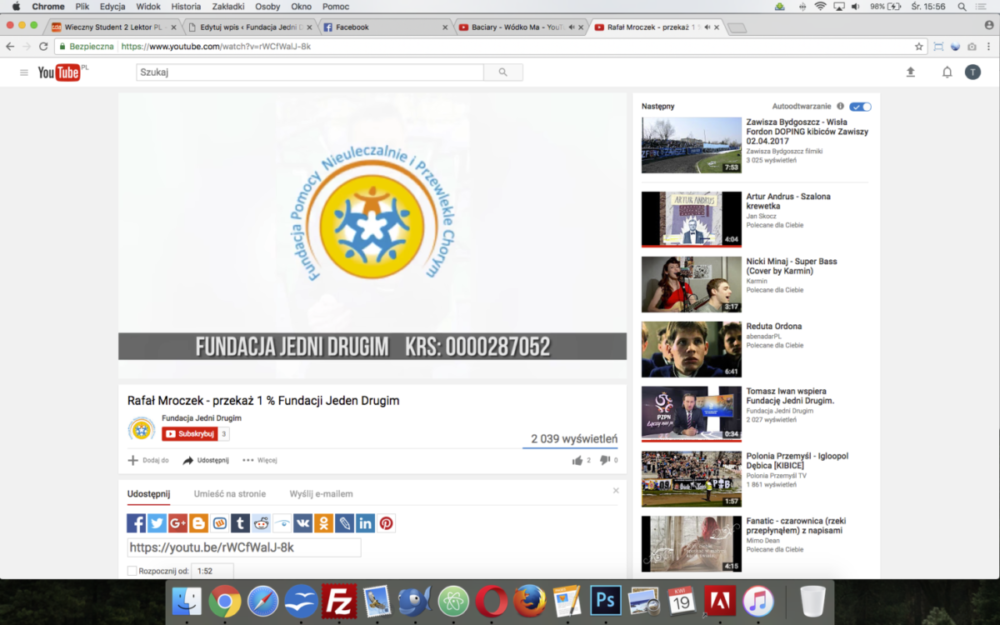Viewport: 1000px width, 625px height.
Task: Check the Rozpocznij od checkbox
Action: (132, 571)
